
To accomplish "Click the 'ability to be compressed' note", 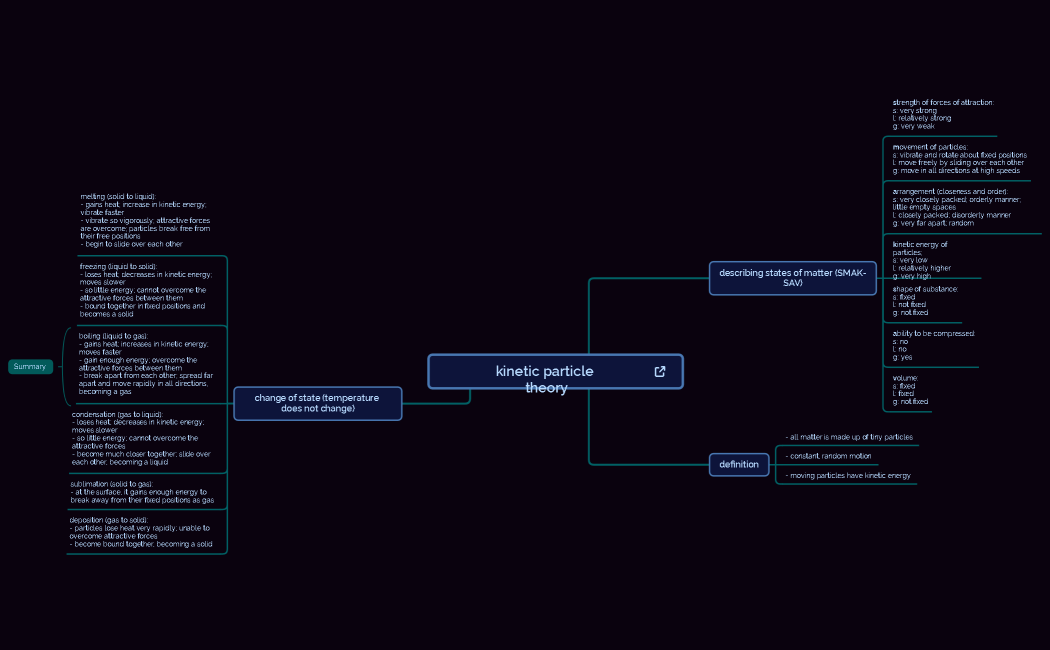I will (x=932, y=345).
